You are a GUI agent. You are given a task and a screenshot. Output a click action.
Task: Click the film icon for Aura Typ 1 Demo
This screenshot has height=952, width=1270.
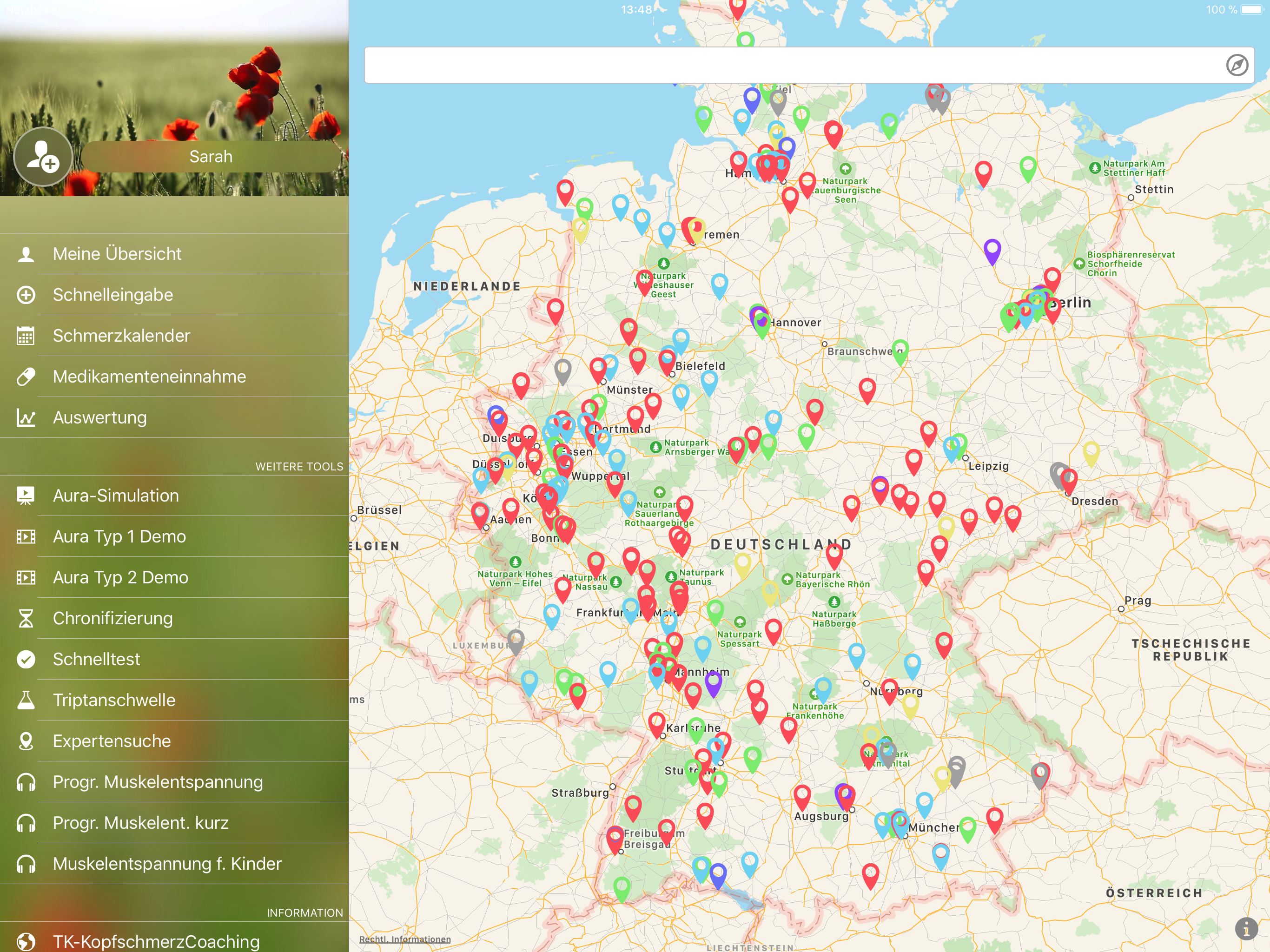tap(26, 536)
